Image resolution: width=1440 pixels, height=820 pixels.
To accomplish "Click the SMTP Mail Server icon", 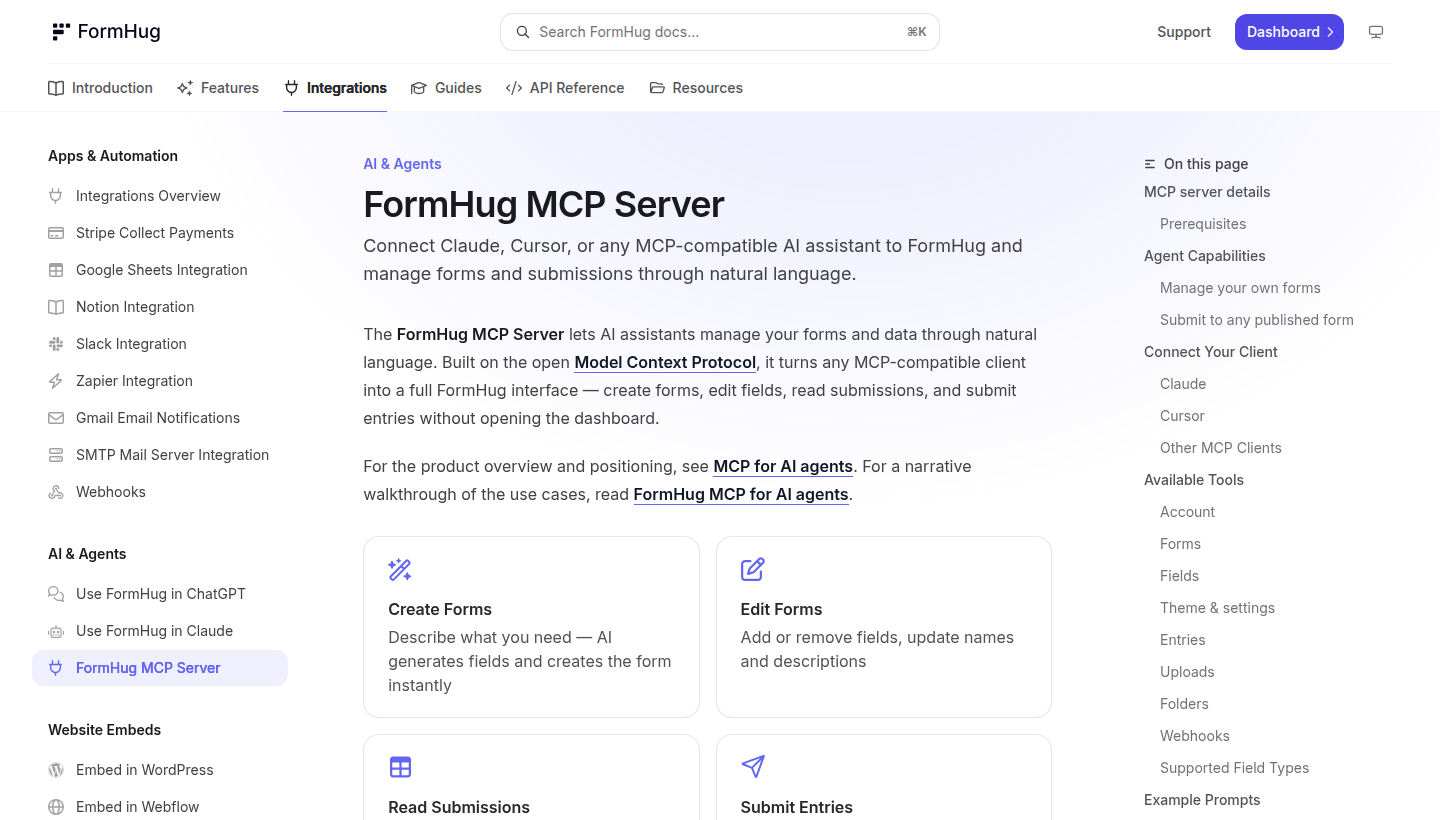I will click(56, 455).
